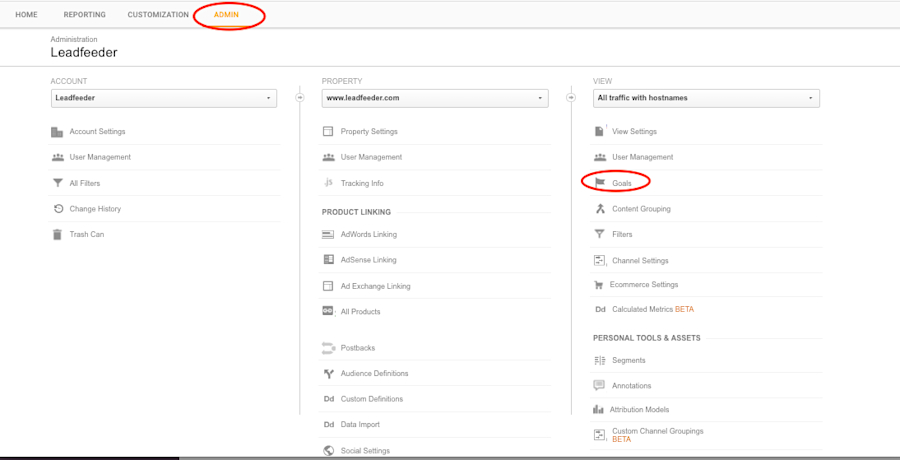Open the Leadfeeder account dropdown
Image resolution: width=900 pixels, height=460 pixels.
(x=164, y=98)
